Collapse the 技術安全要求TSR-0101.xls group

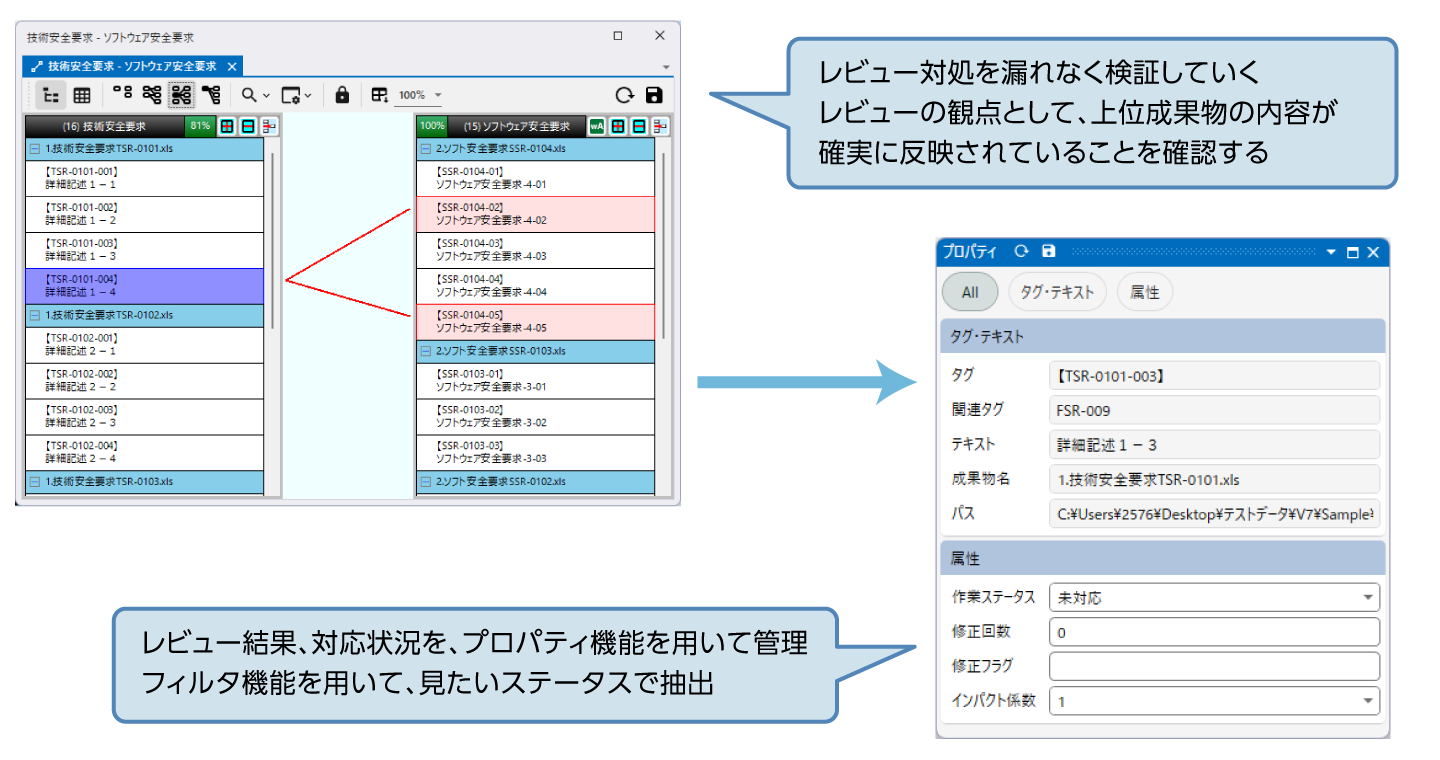[x=34, y=148]
